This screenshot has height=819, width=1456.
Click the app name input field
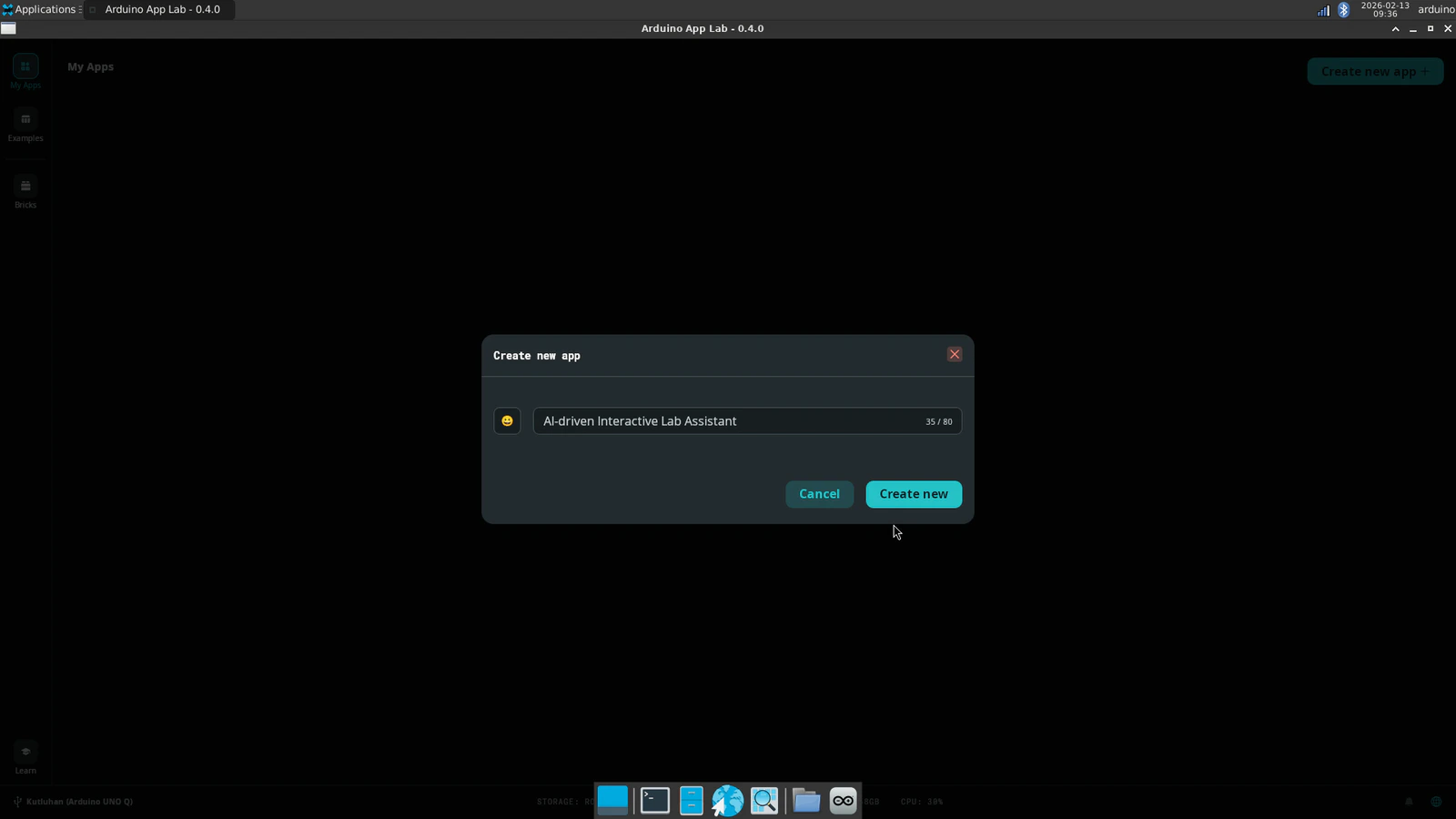click(x=747, y=420)
